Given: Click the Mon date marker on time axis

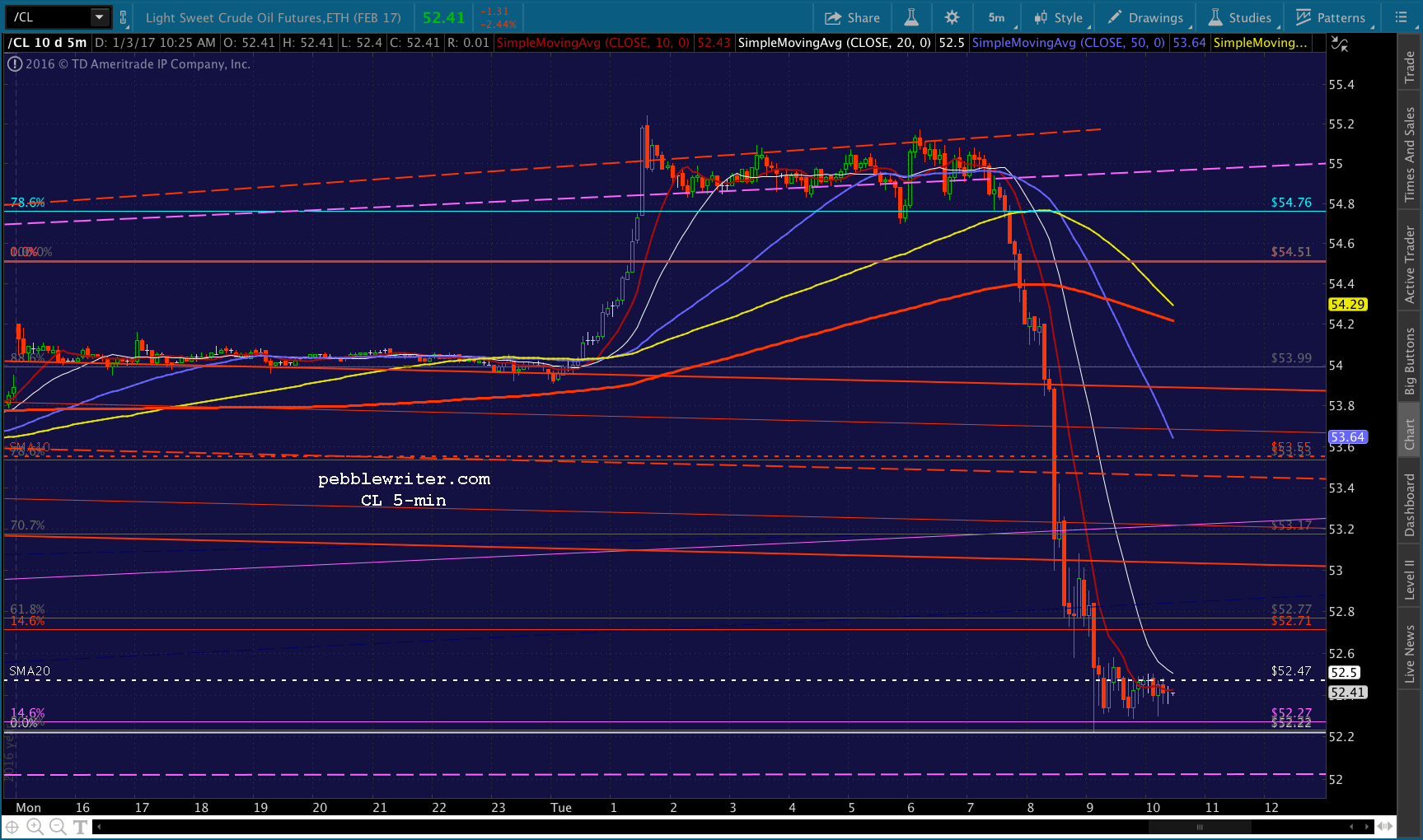Looking at the screenshot, I should [x=28, y=808].
